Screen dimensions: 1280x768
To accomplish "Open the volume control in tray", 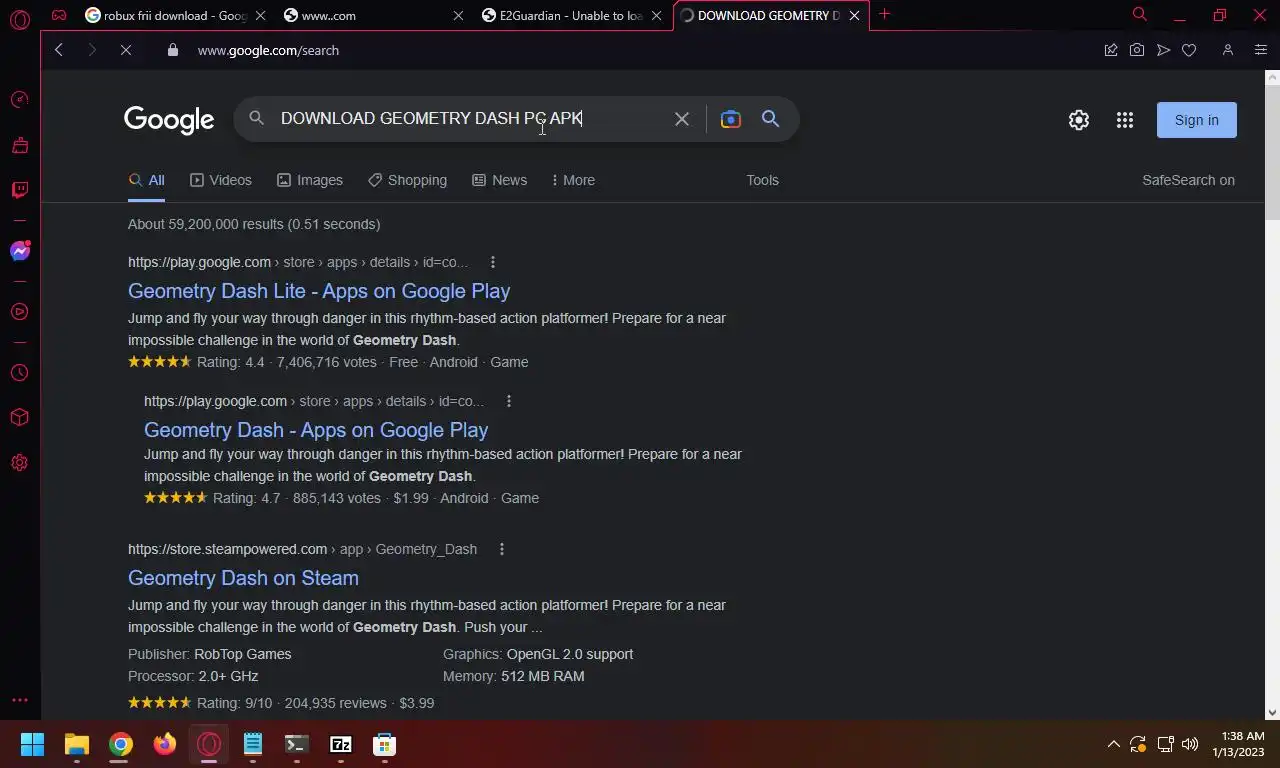I will click(x=1190, y=744).
